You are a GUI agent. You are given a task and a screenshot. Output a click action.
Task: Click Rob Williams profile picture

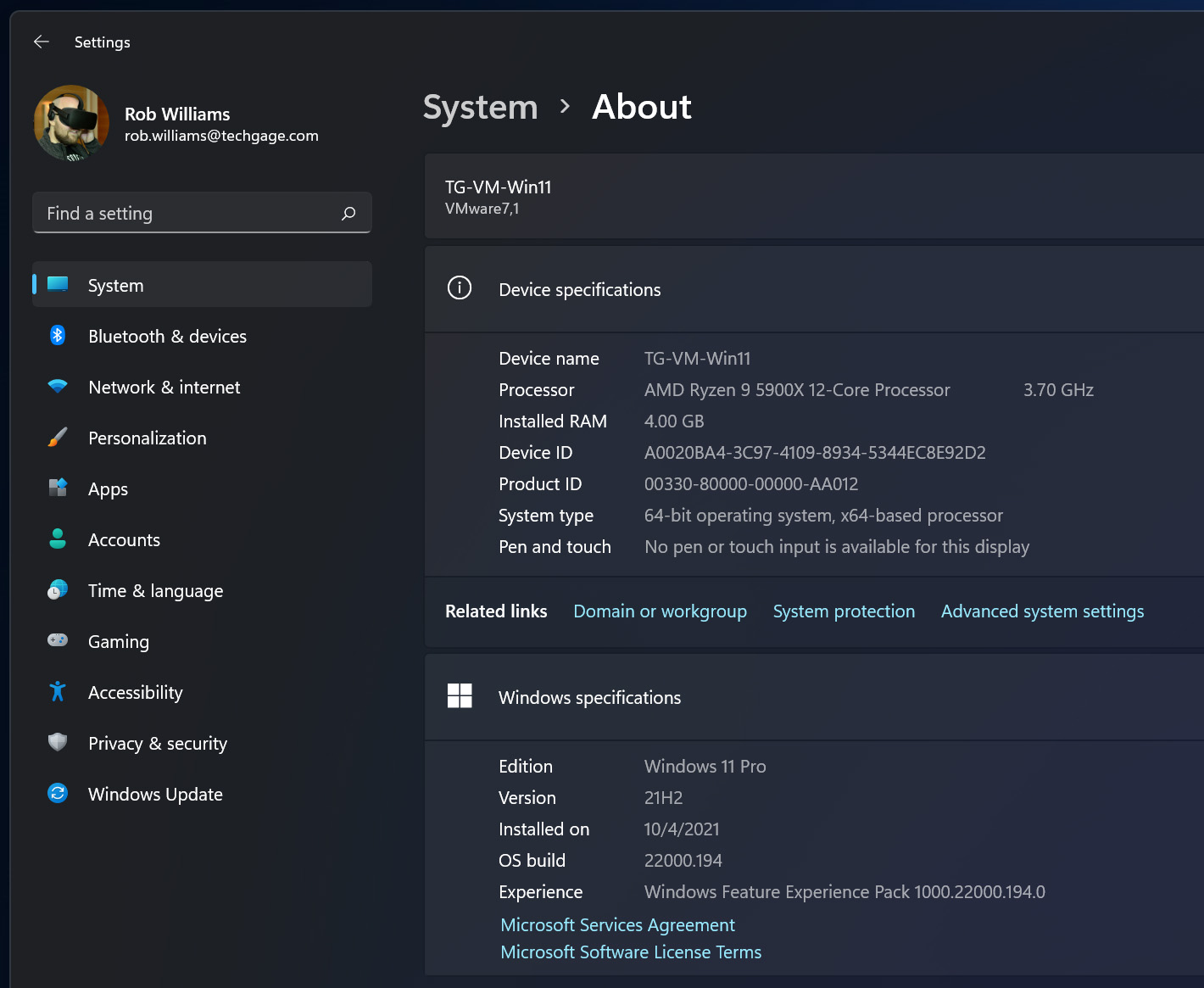71,123
